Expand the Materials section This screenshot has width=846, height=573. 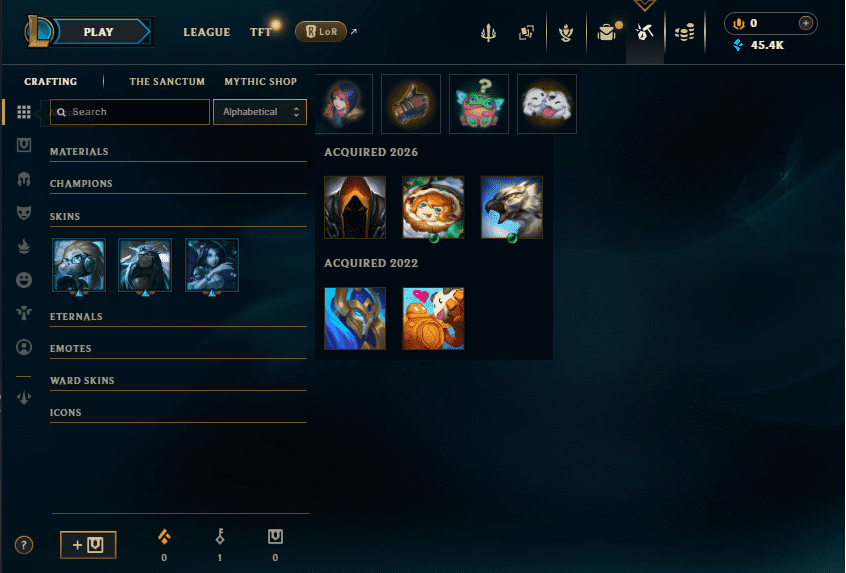[x=178, y=152]
